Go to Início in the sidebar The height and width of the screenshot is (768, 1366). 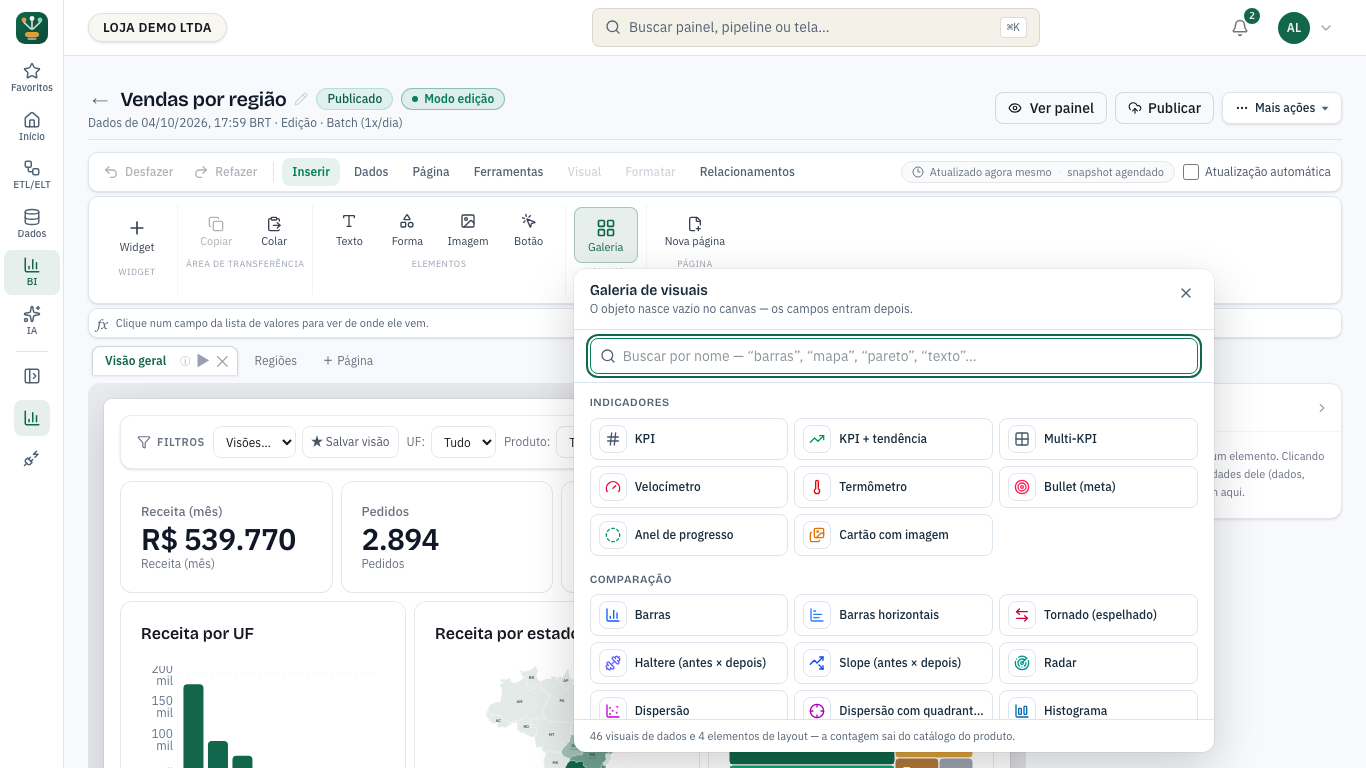click(32, 126)
